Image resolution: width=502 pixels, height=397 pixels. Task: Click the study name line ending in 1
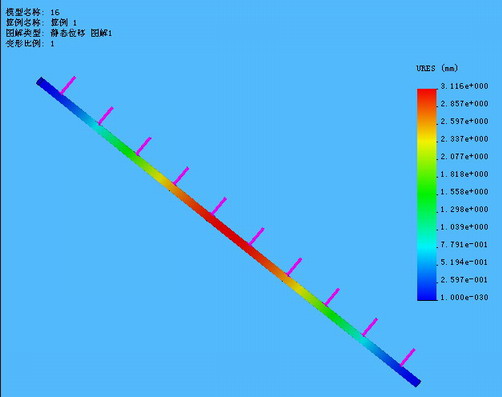pos(41,23)
